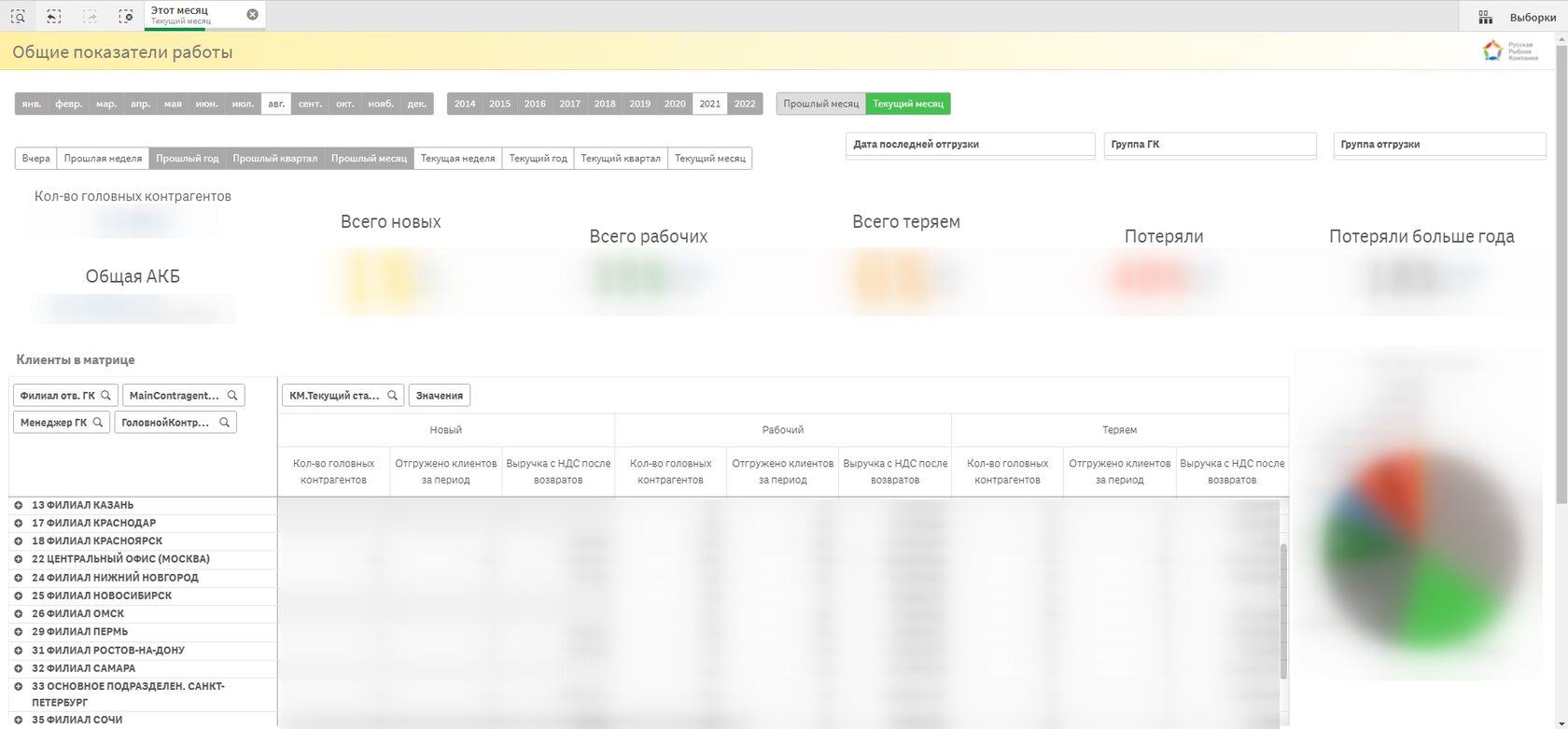Screen dimensions: 1568x729
Task: Select year 2020
Action: [675, 104]
